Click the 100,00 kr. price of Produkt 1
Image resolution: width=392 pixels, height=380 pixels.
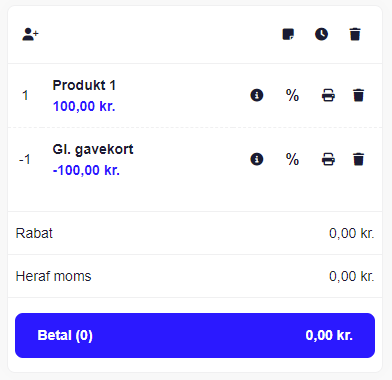click(84, 106)
